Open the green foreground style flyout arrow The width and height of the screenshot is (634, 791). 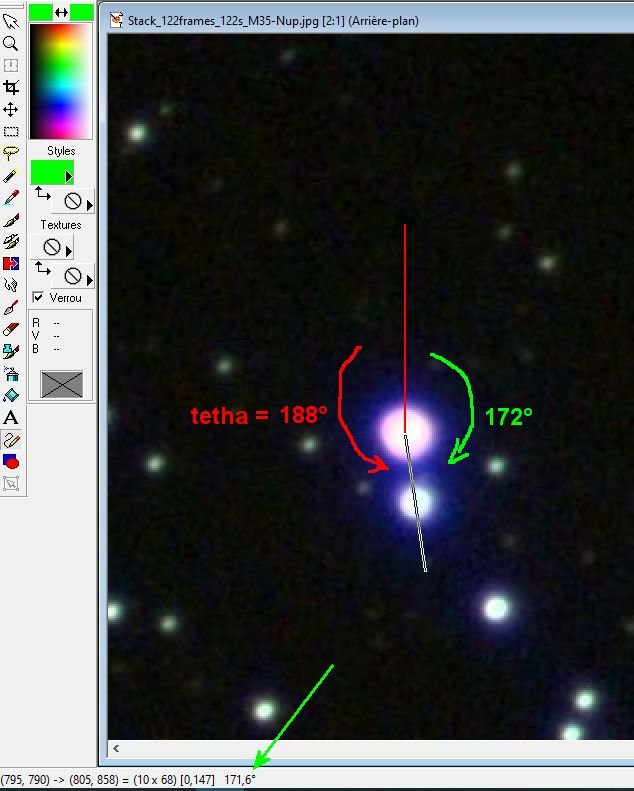(69, 176)
